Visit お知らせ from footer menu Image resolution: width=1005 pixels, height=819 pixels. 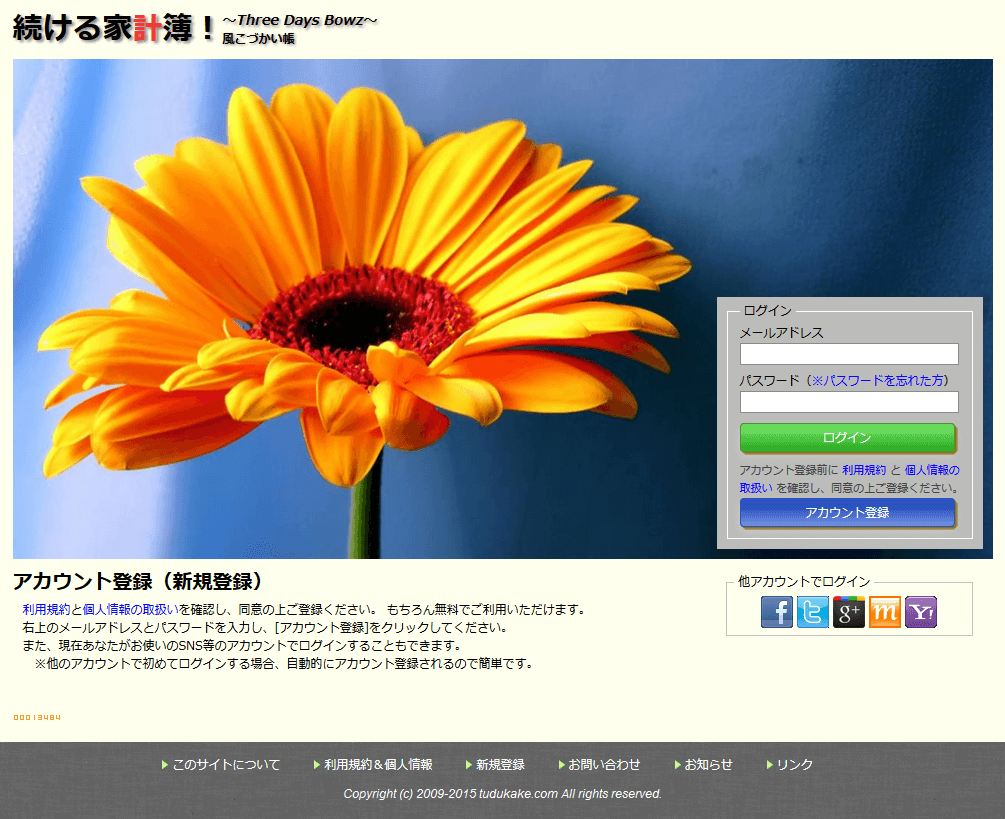tap(709, 764)
